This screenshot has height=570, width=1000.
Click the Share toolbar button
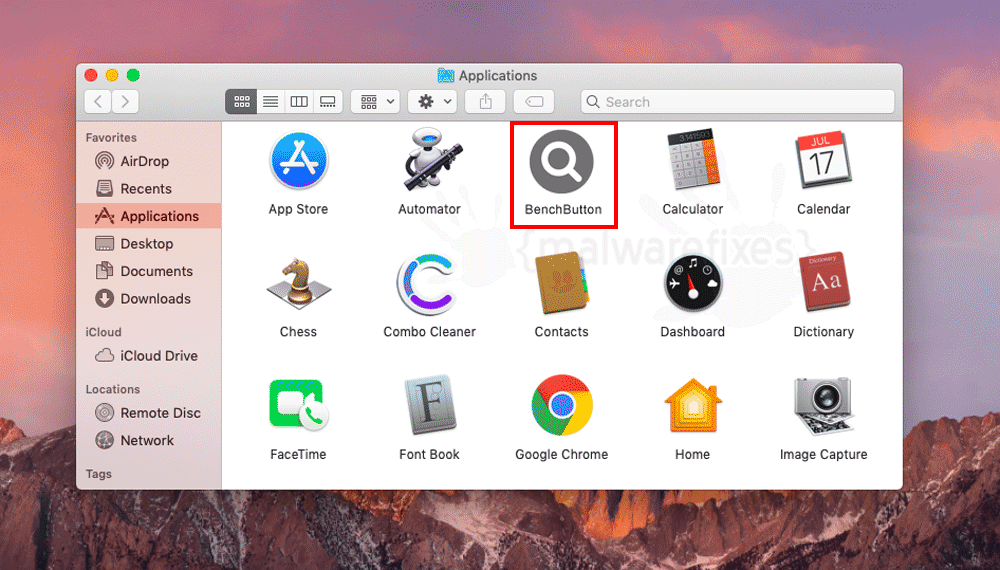pos(485,101)
